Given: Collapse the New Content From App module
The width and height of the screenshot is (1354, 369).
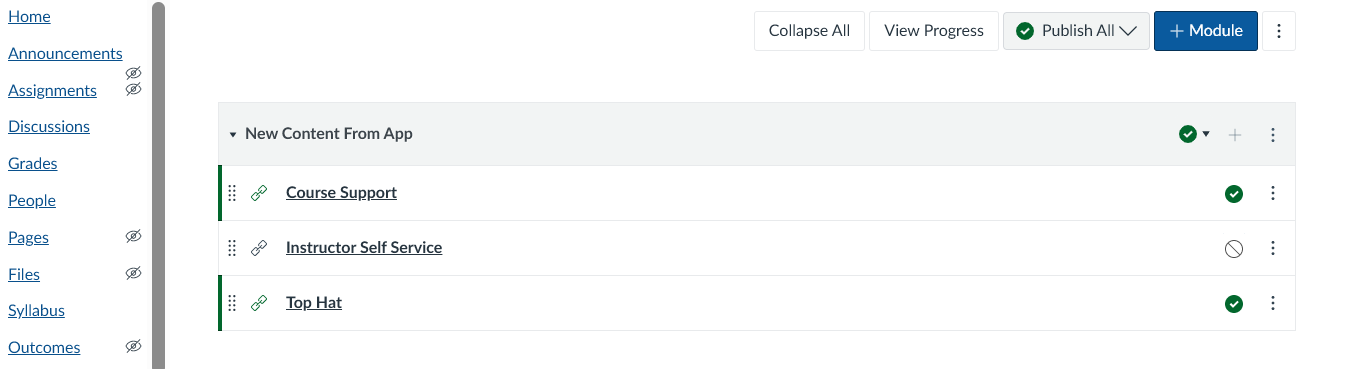Looking at the screenshot, I should click(x=233, y=135).
